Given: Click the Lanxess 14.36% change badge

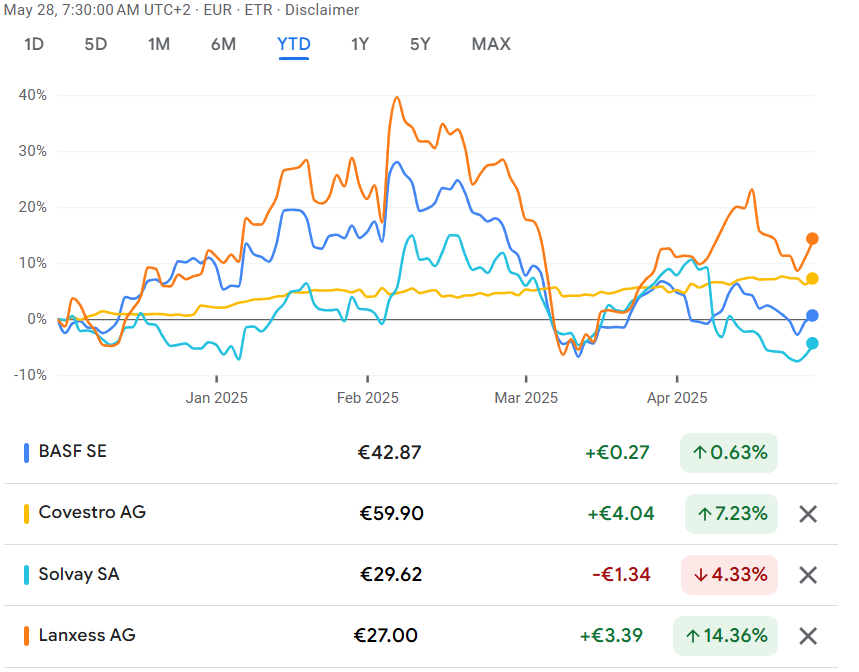Looking at the screenshot, I should click(725, 636).
